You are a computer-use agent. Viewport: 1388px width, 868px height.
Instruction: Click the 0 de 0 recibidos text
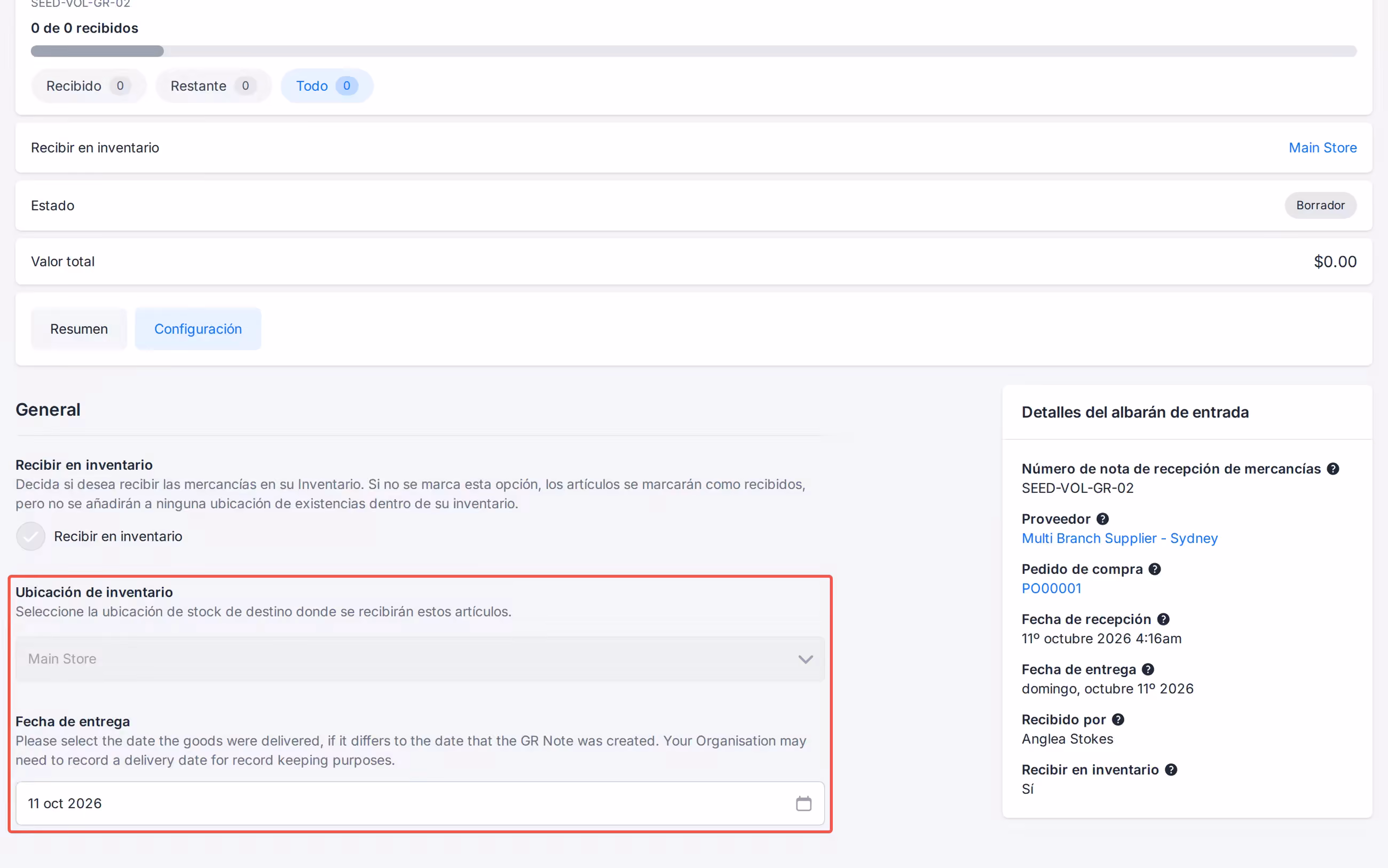84,28
